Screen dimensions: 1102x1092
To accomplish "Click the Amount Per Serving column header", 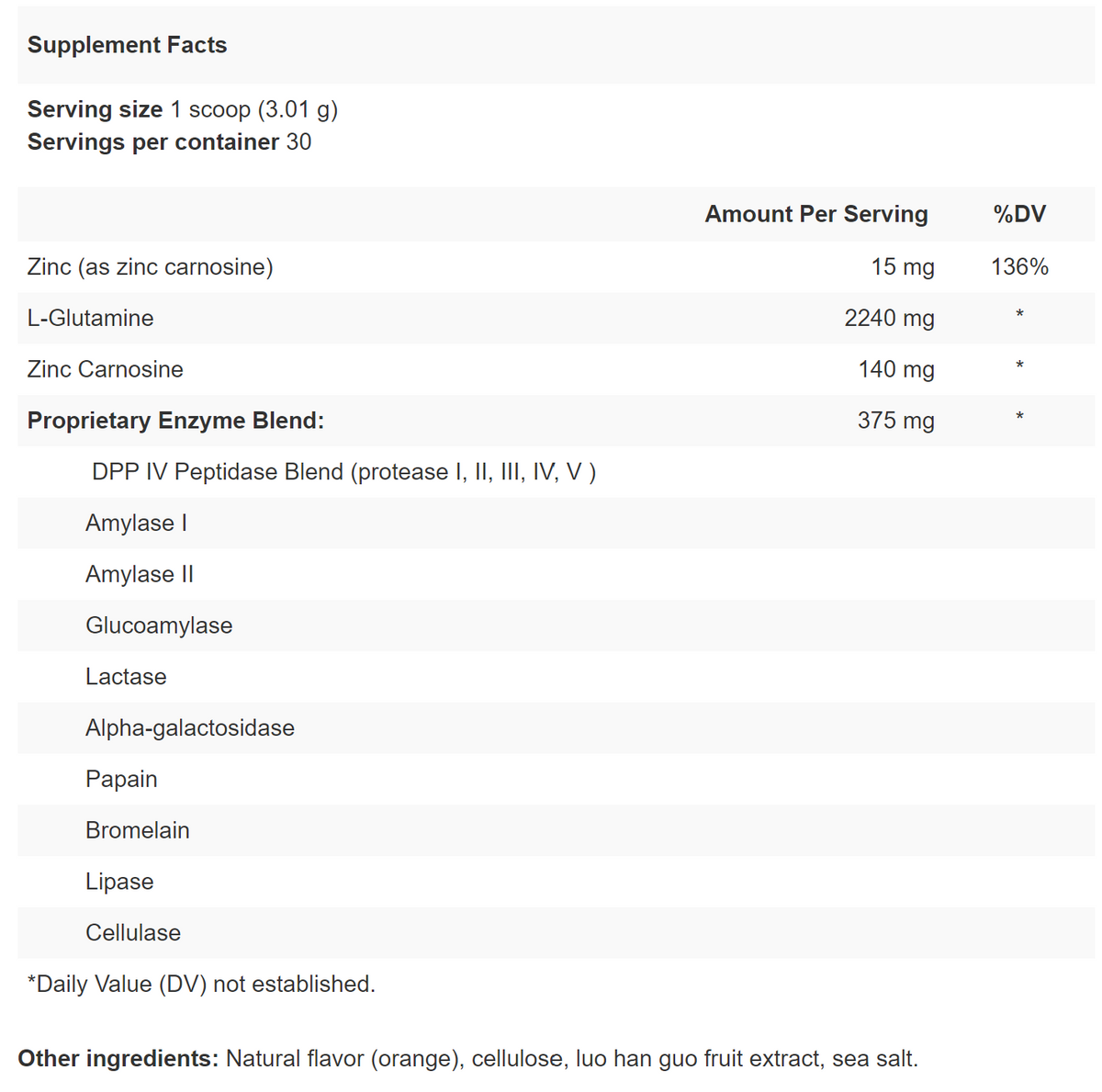I will 815,214.
